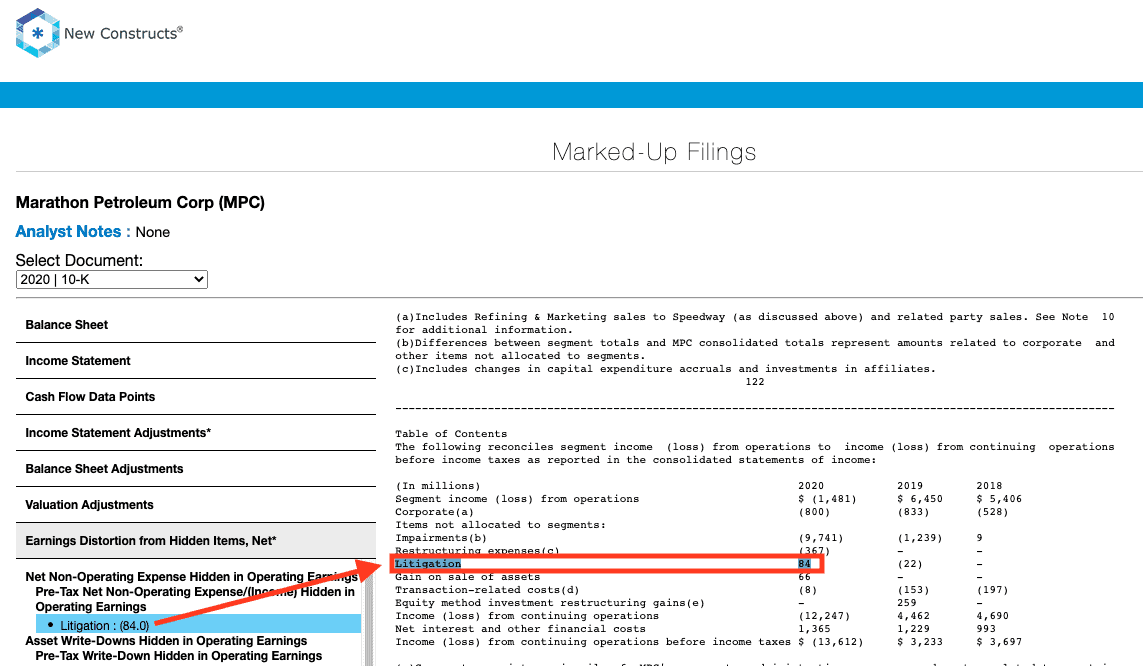Screen dimensions: 1143x666
Task: Click the Transaction-related costs(d) row label
Action: [x=487, y=590]
